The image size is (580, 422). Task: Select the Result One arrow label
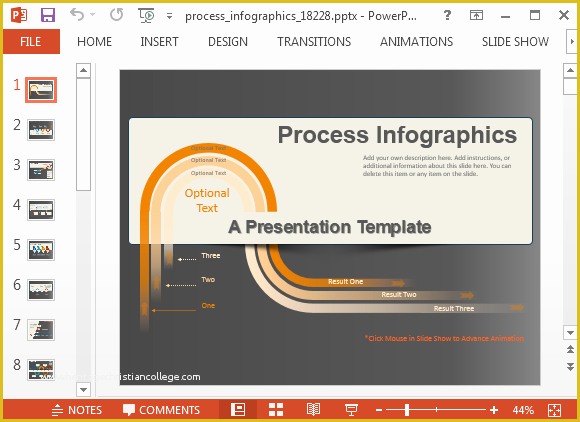tap(345, 282)
